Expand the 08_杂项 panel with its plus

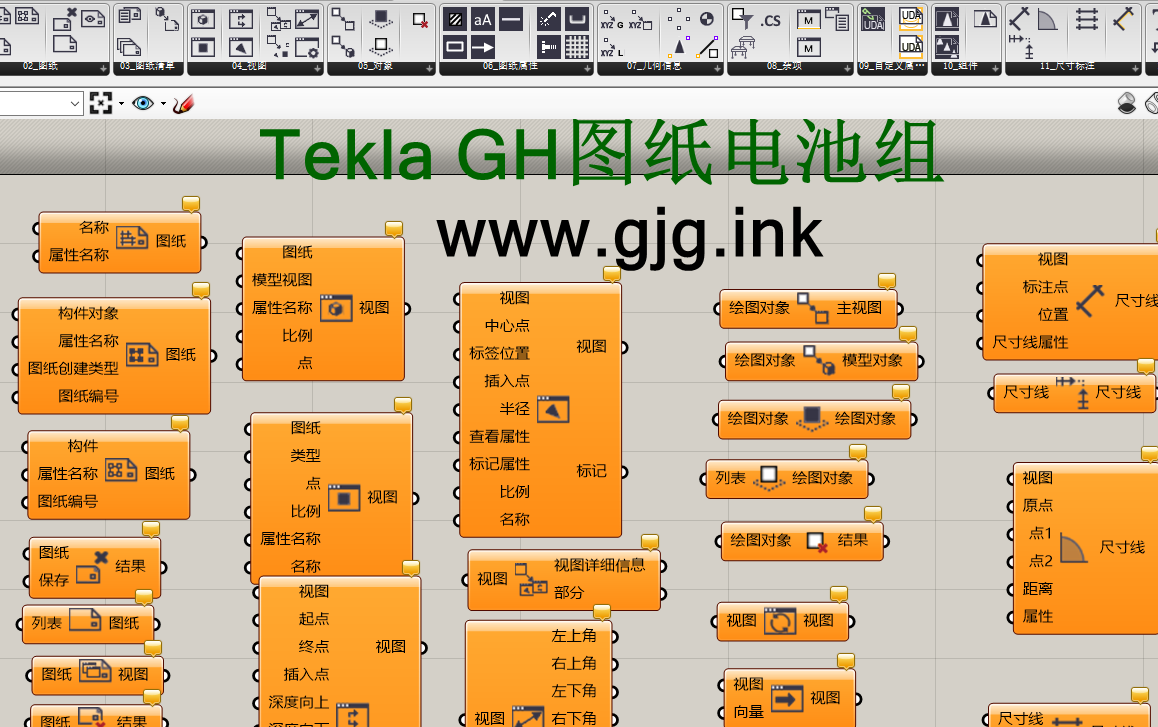click(x=847, y=69)
